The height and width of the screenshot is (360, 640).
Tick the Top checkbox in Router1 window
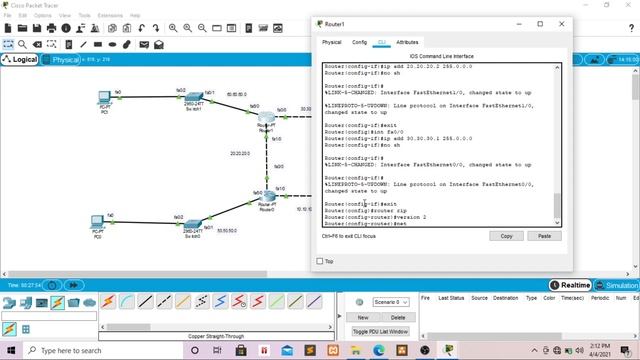(320, 261)
